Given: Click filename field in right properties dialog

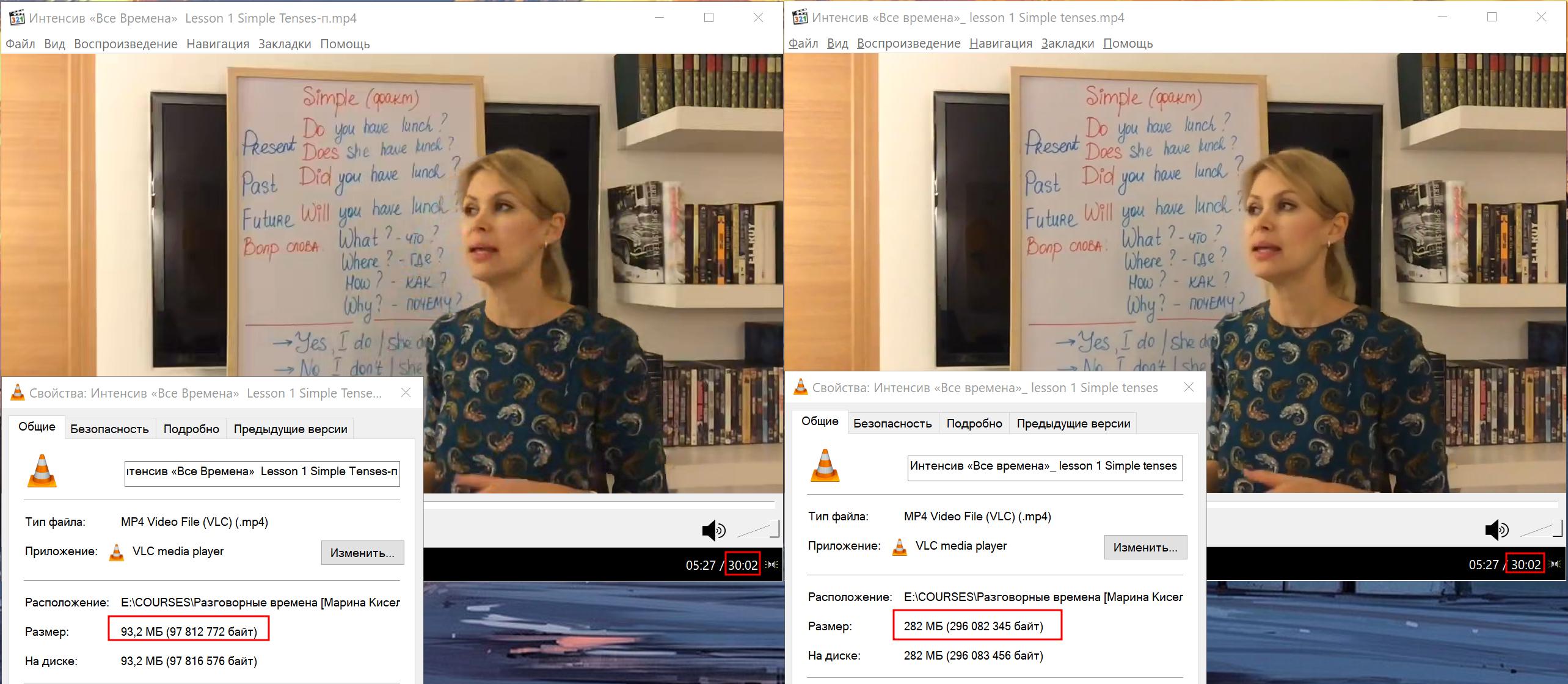Looking at the screenshot, I should [1045, 467].
